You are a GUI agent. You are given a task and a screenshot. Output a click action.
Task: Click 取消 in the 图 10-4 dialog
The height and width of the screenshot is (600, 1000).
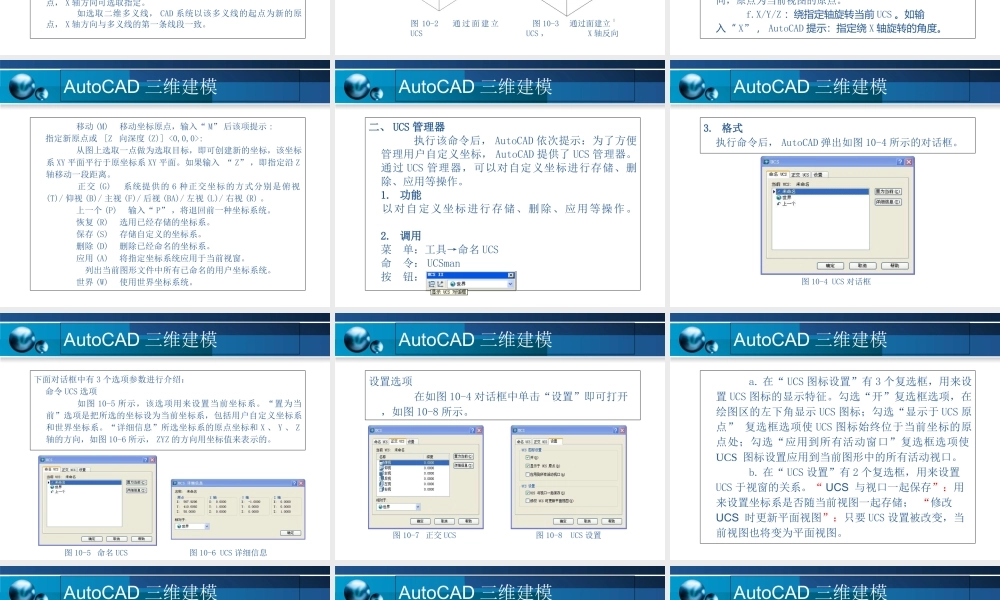click(x=862, y=266)
